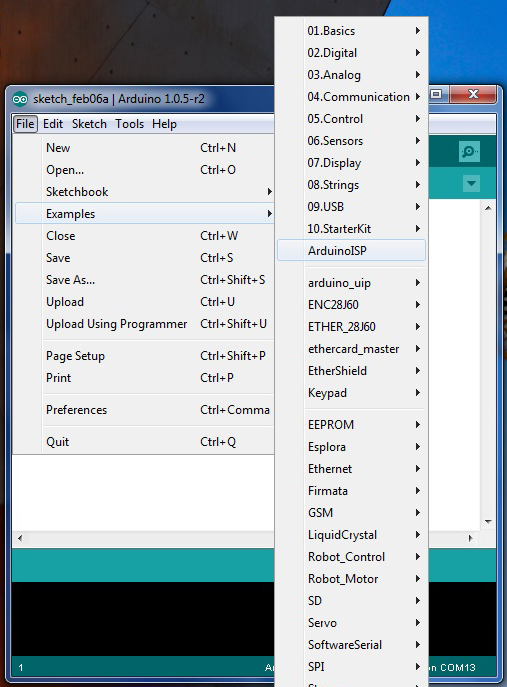Maximize the Arduino window

point(436,94)
